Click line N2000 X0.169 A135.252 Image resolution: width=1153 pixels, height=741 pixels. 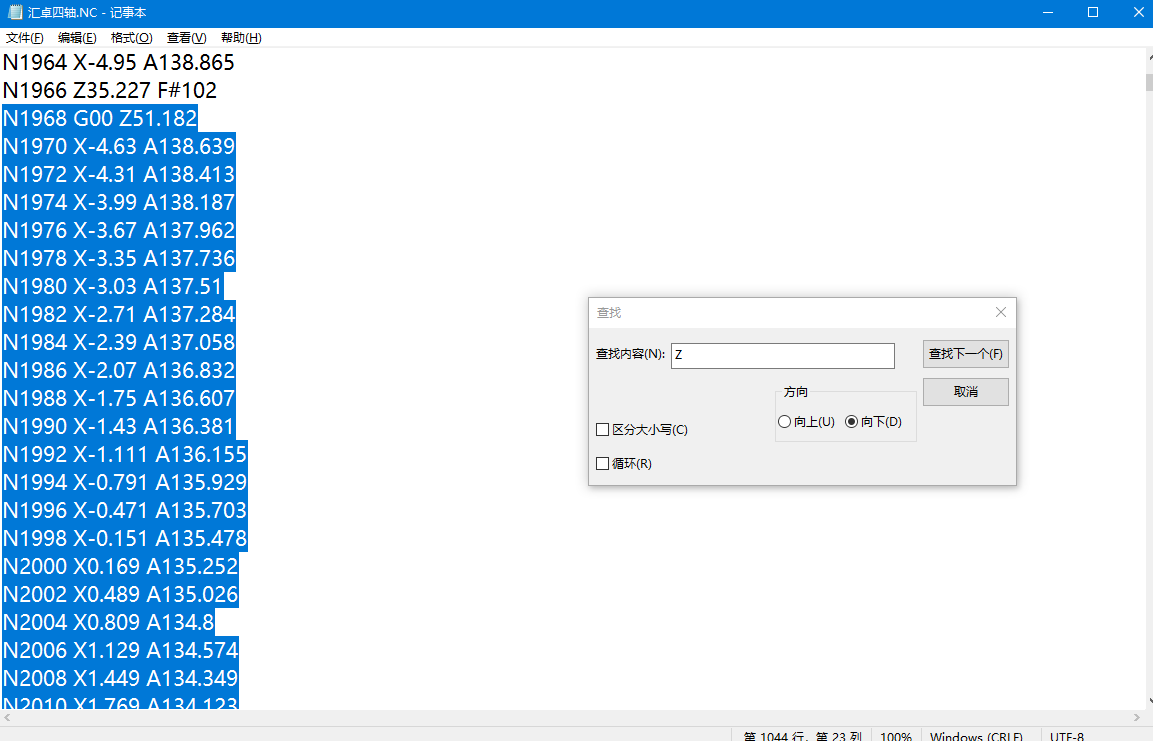click(x=121, y=566)
